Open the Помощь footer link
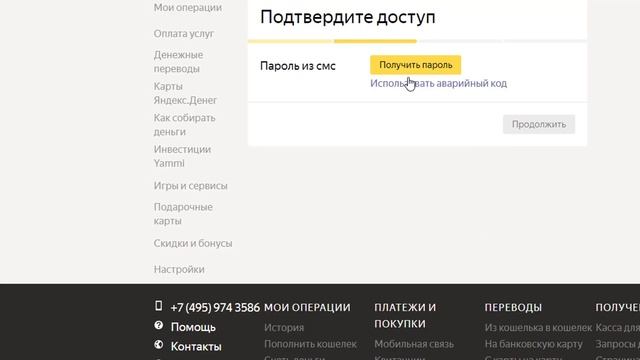The height and width of the screenshot is (360, 640). [x=193, y=327]
